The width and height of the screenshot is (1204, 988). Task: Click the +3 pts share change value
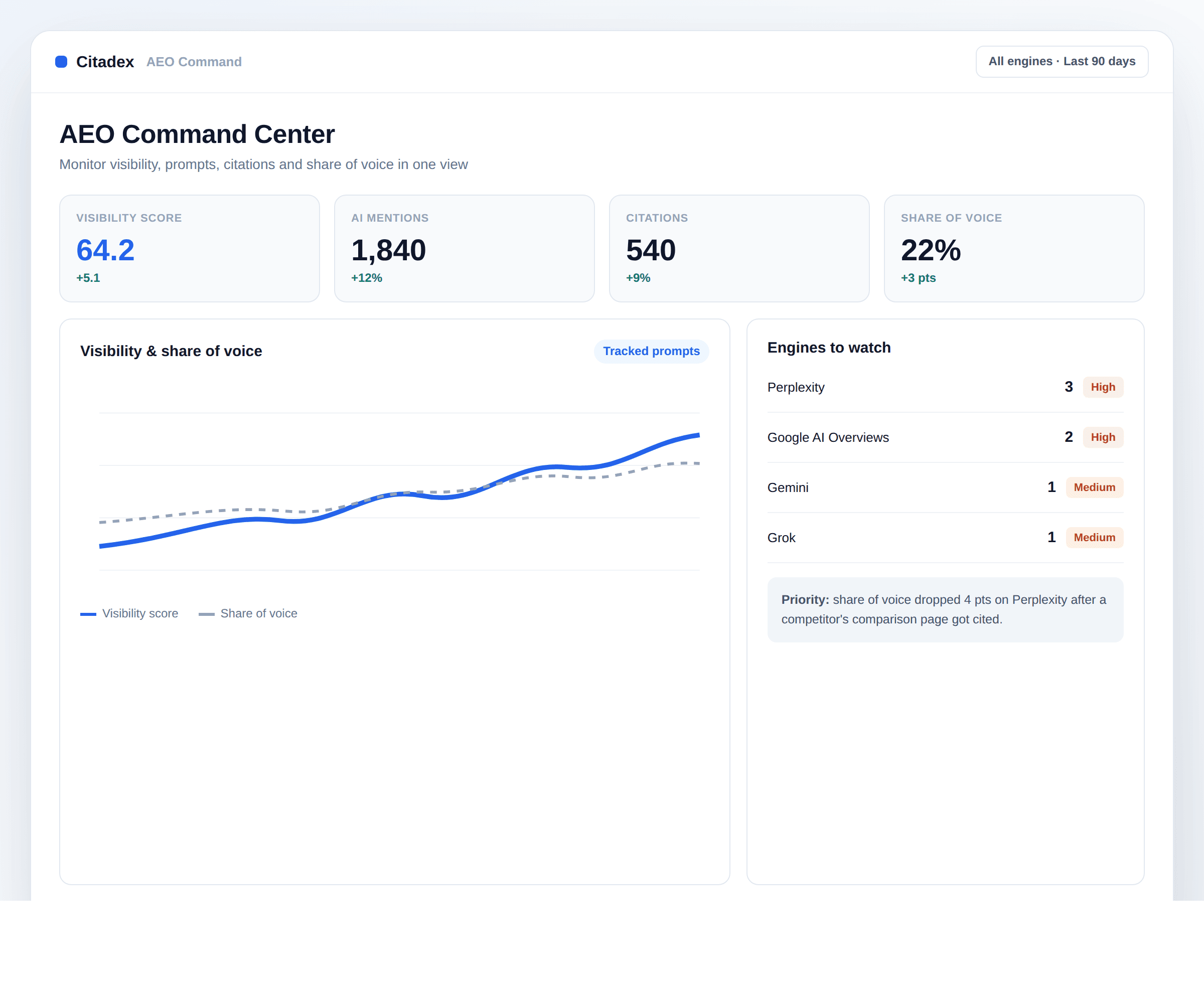click(918, 278)
